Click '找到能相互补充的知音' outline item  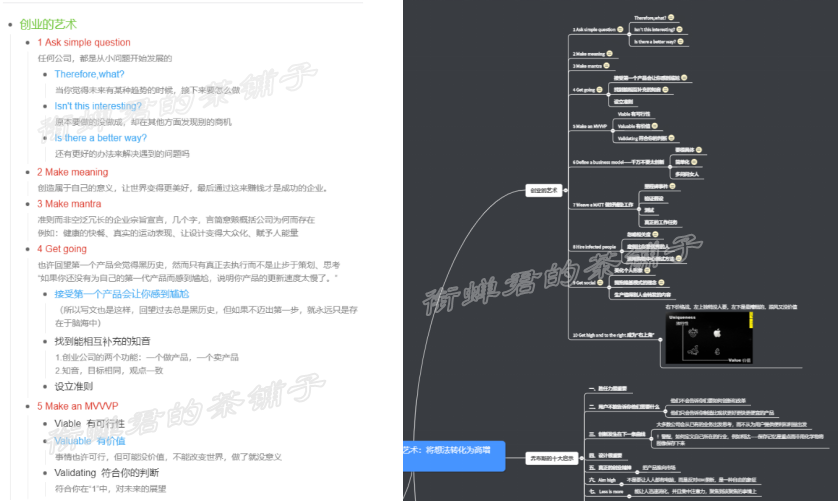pos(102,341)
